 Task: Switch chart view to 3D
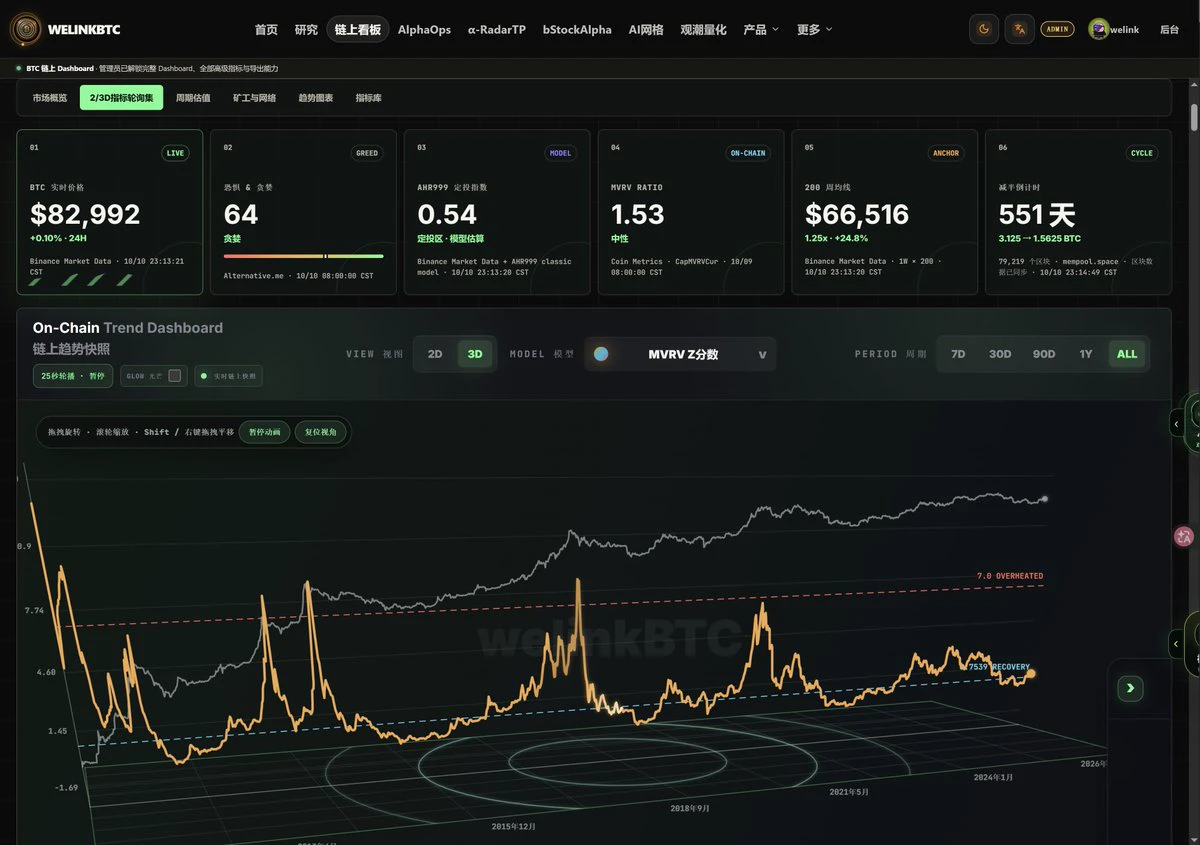tap(475, 354)
